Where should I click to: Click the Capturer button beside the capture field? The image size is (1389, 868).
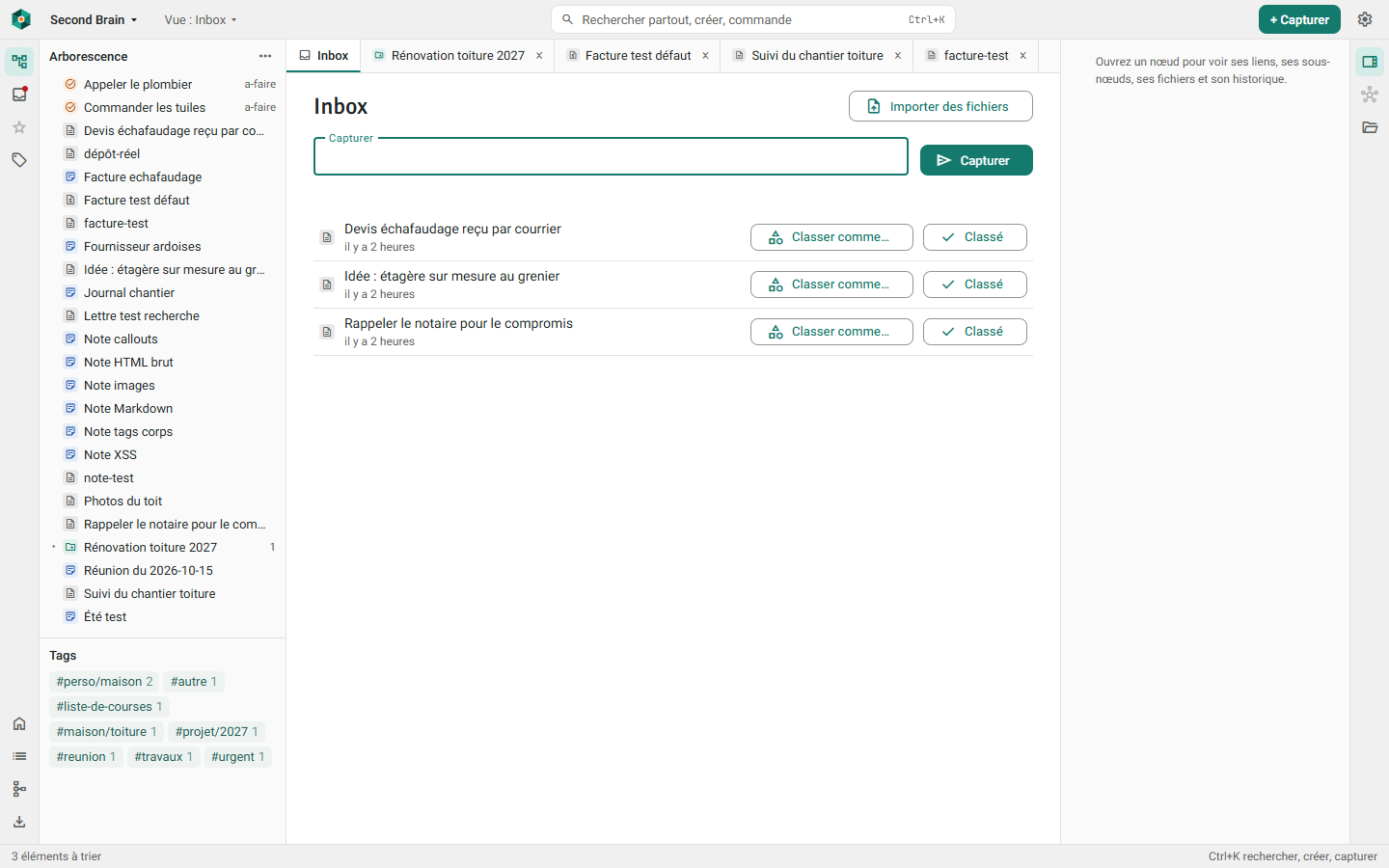coord(976,160)
